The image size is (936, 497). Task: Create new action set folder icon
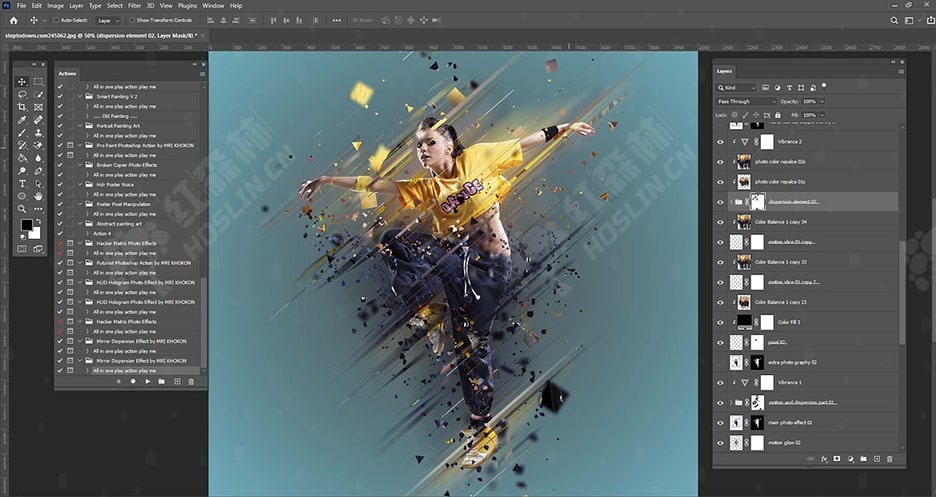pos(161,381)
